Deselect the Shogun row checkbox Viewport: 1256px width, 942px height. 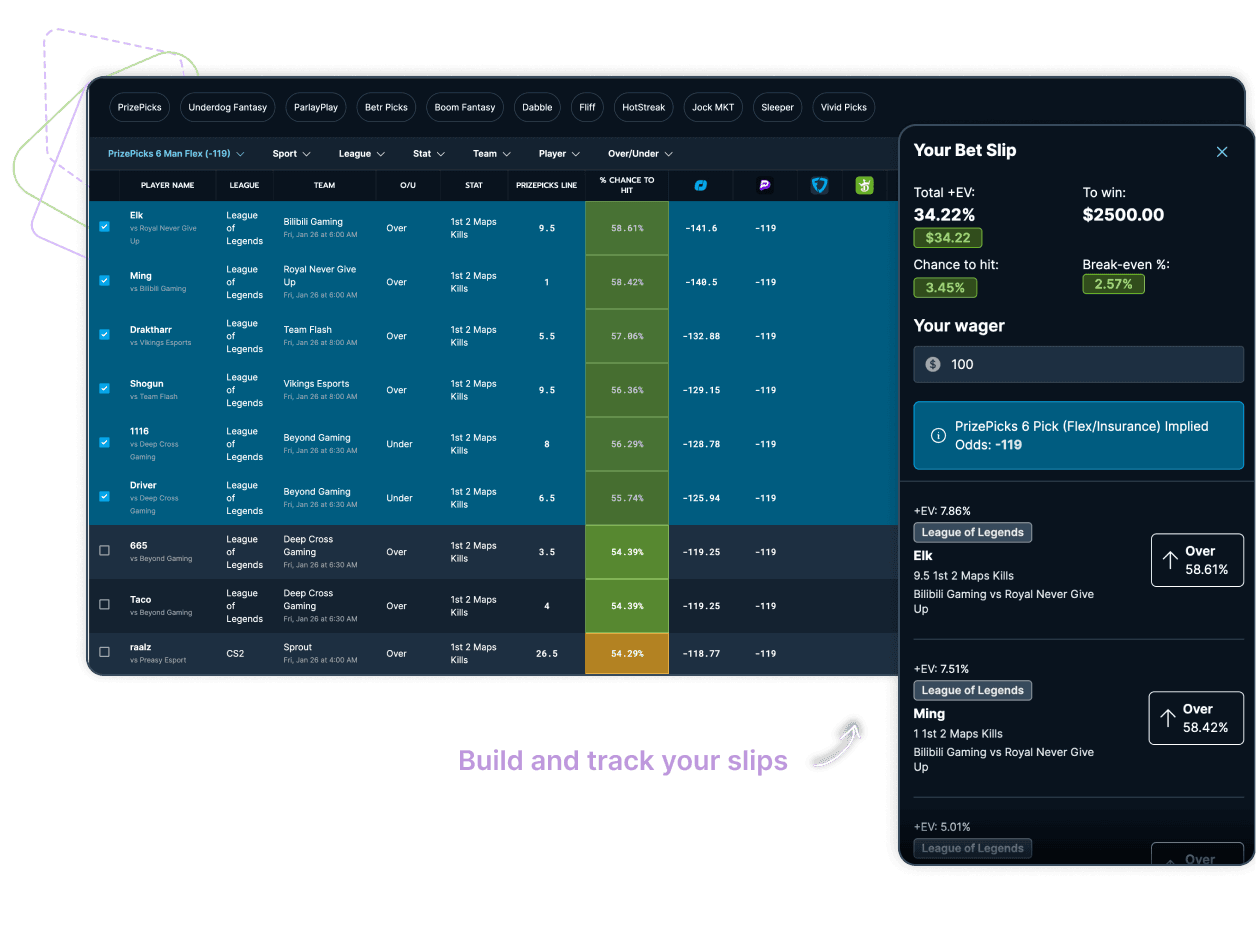tap(104, 389)
